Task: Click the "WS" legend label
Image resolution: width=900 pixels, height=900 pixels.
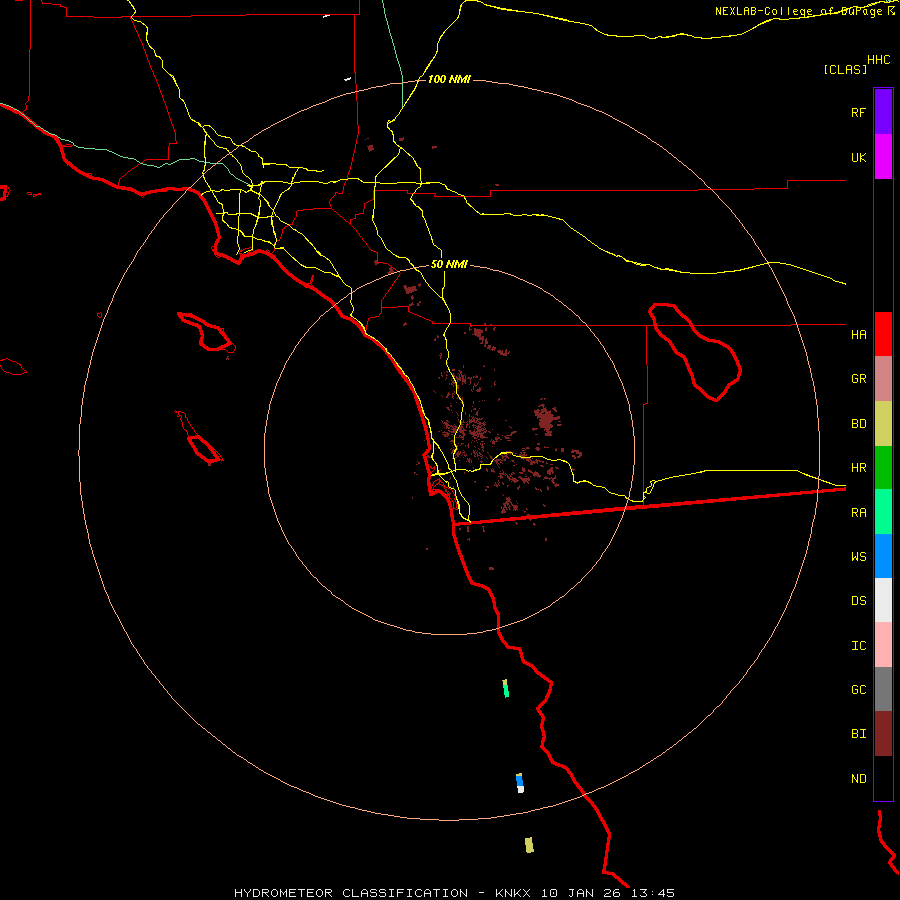Action: pyautogui.click(x=858, y=556)
